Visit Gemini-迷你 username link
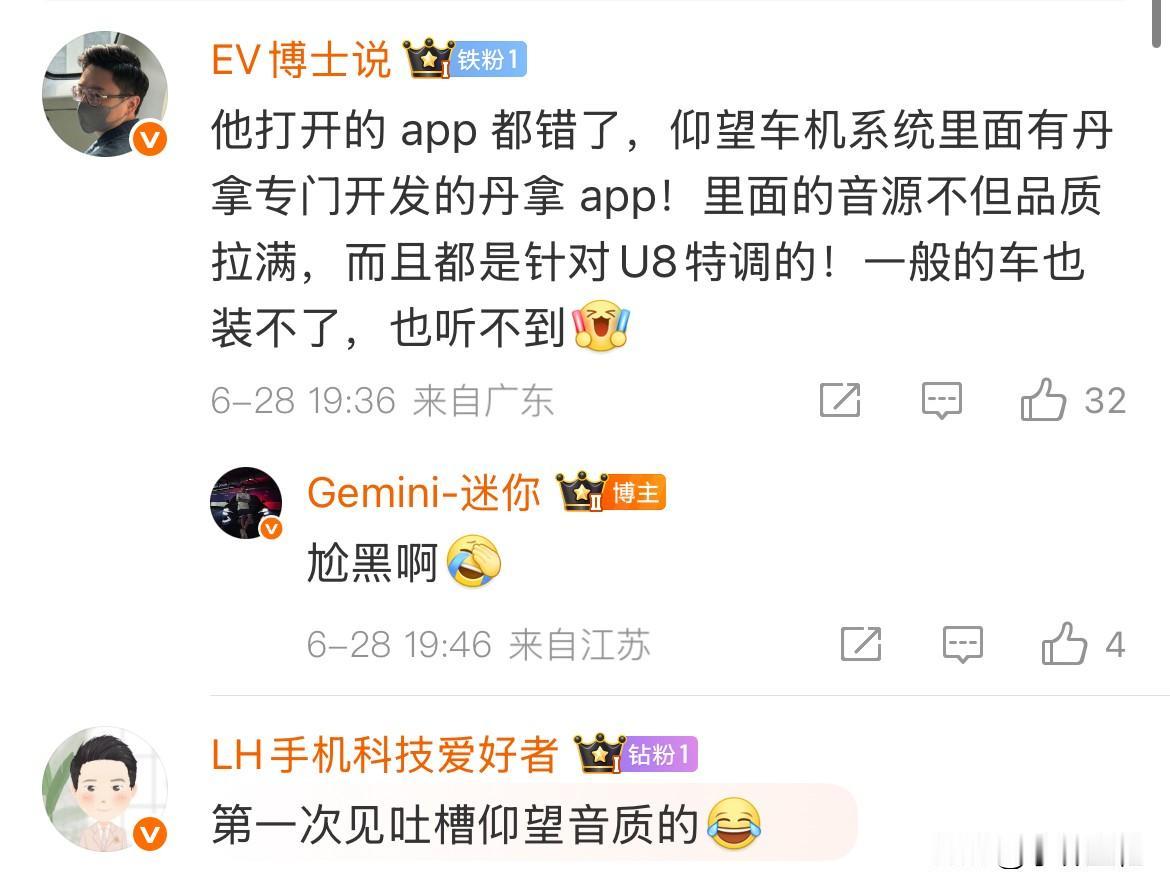This screenshot has width=1170, height=892. [x=424, y=493]
